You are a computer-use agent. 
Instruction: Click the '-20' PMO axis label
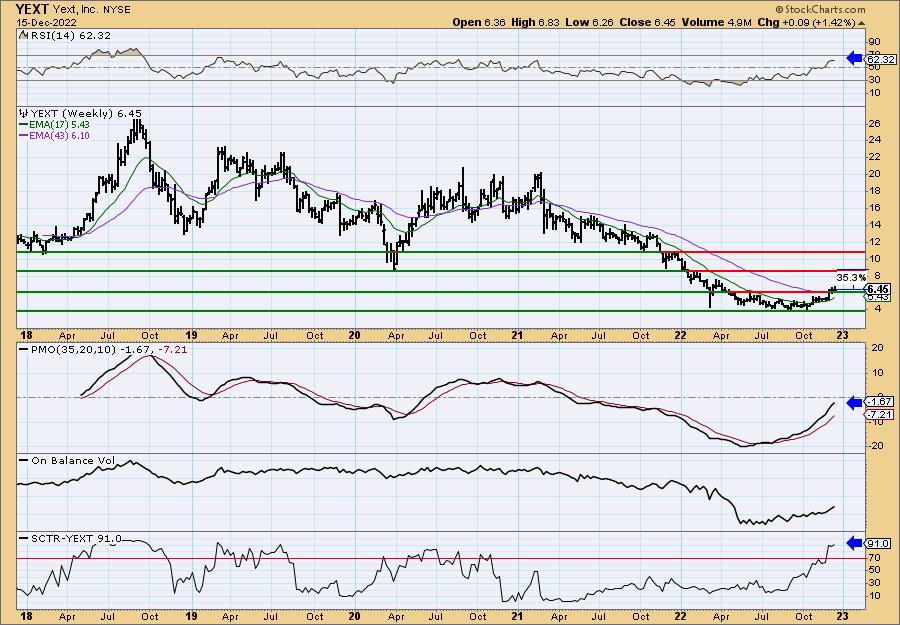click(x=876, y=446)
